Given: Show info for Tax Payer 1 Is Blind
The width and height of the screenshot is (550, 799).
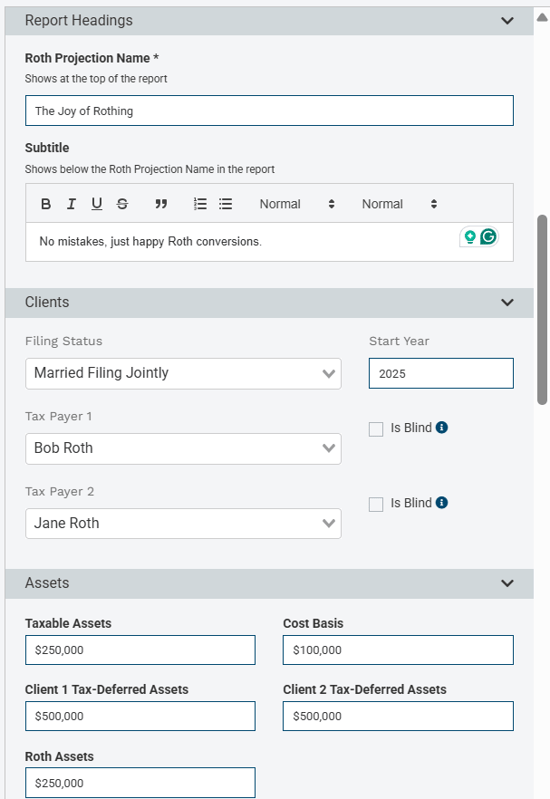Looking at the screenshot, I should coord(441,428).
